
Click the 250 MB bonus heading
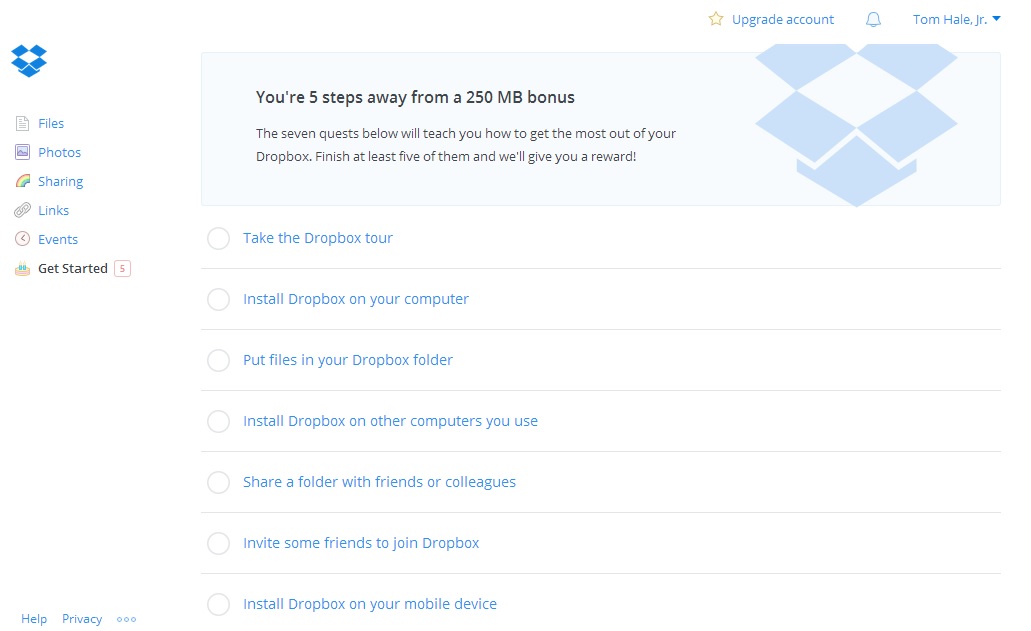(415, 97)
